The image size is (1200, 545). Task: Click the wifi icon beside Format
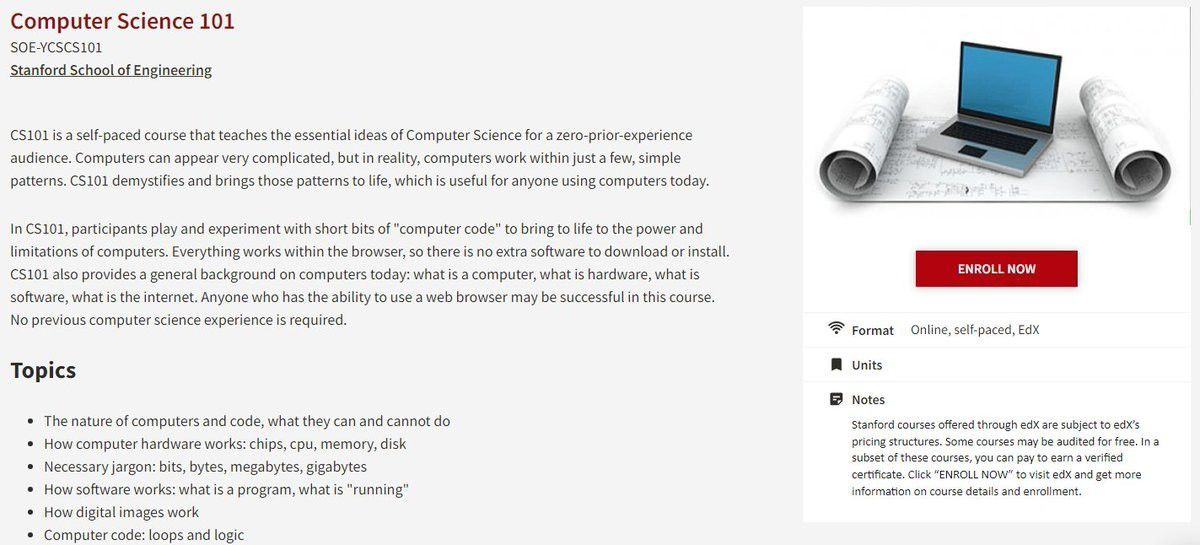coord(836,329)
